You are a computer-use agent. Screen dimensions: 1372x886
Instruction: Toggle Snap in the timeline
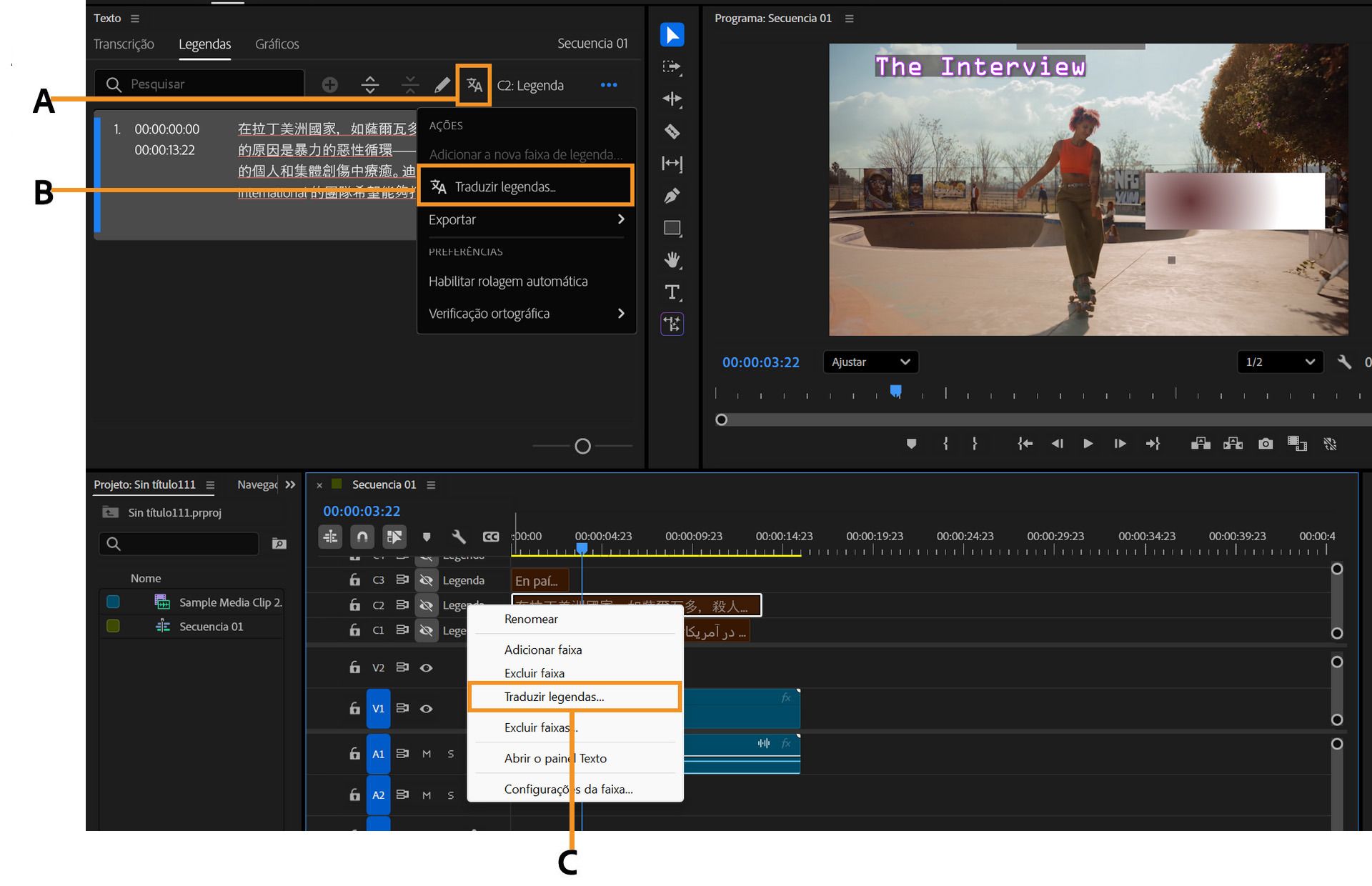361,537
